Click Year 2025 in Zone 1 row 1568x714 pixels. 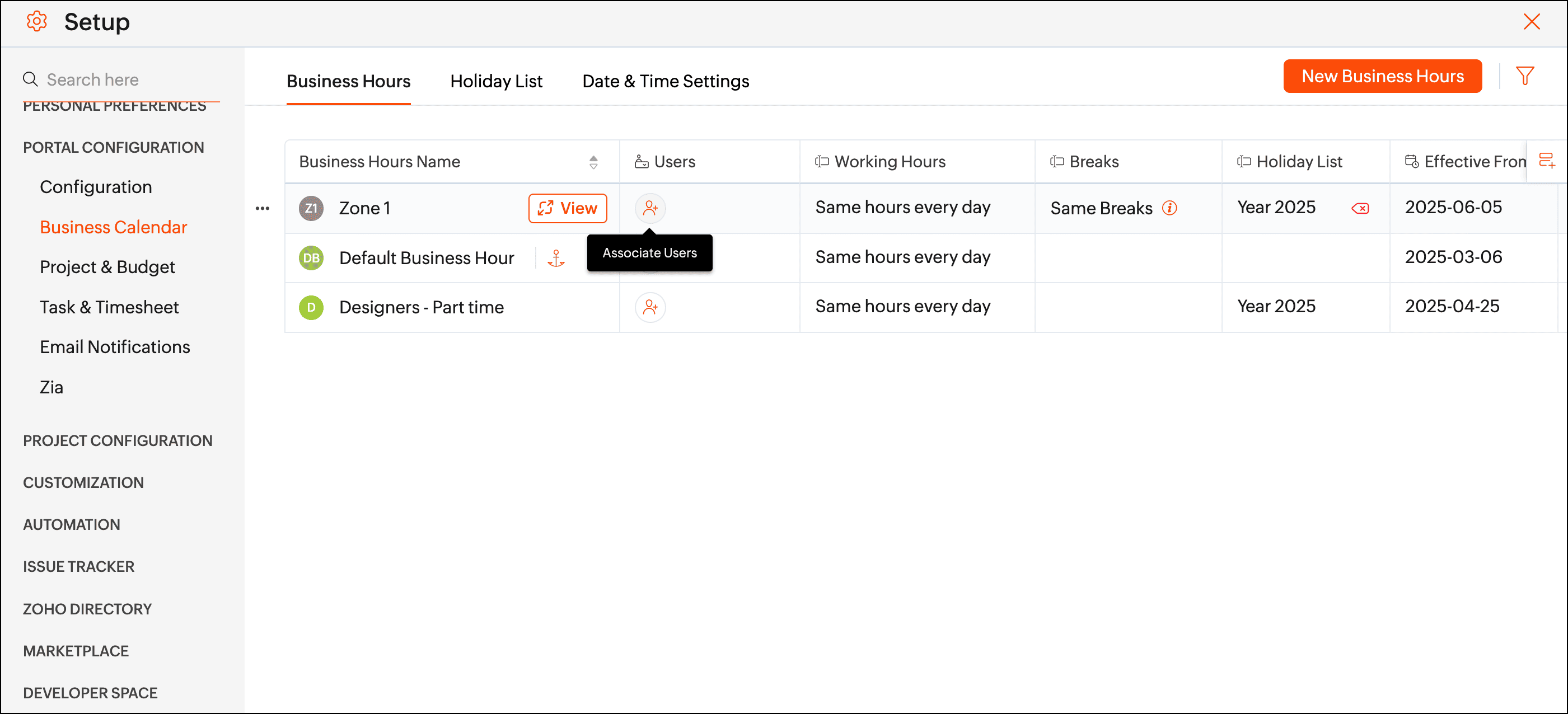(1276, 208)
